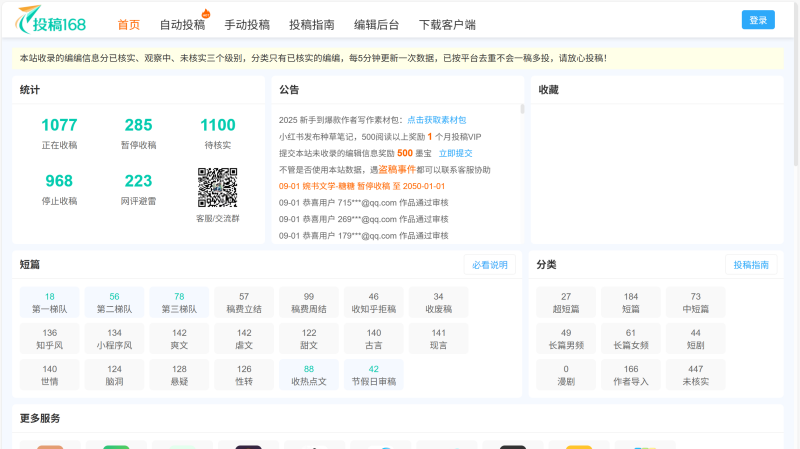Click the 立即提交 link in announcements

[455, 153]
